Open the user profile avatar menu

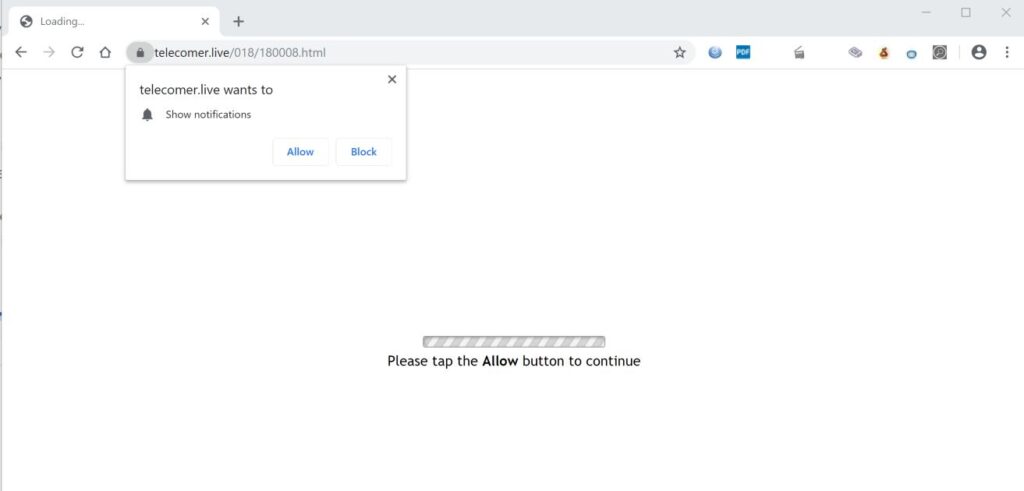(x=978, y=52)
